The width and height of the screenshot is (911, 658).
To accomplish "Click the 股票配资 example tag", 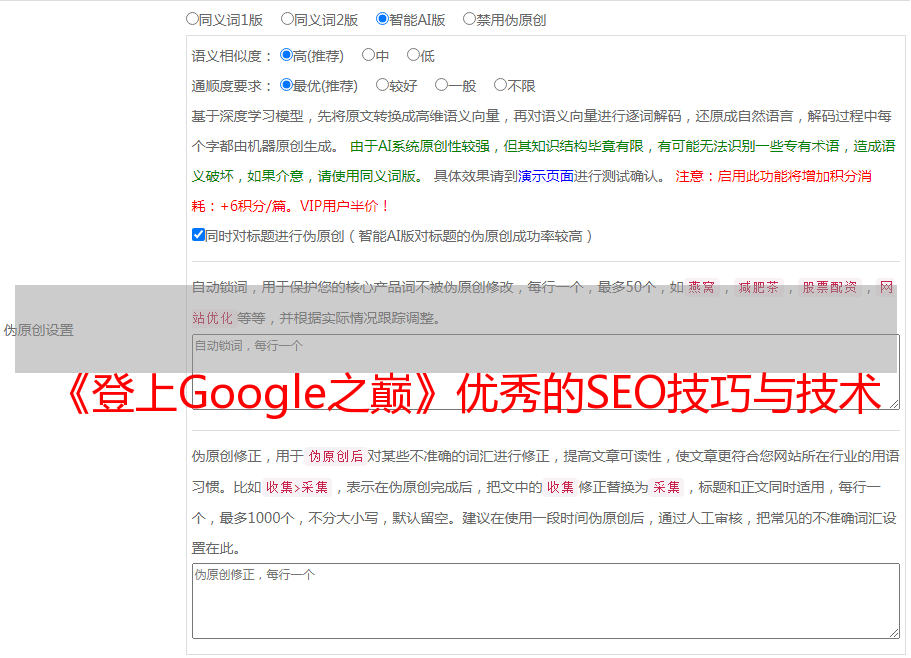I will coord(830,287).
